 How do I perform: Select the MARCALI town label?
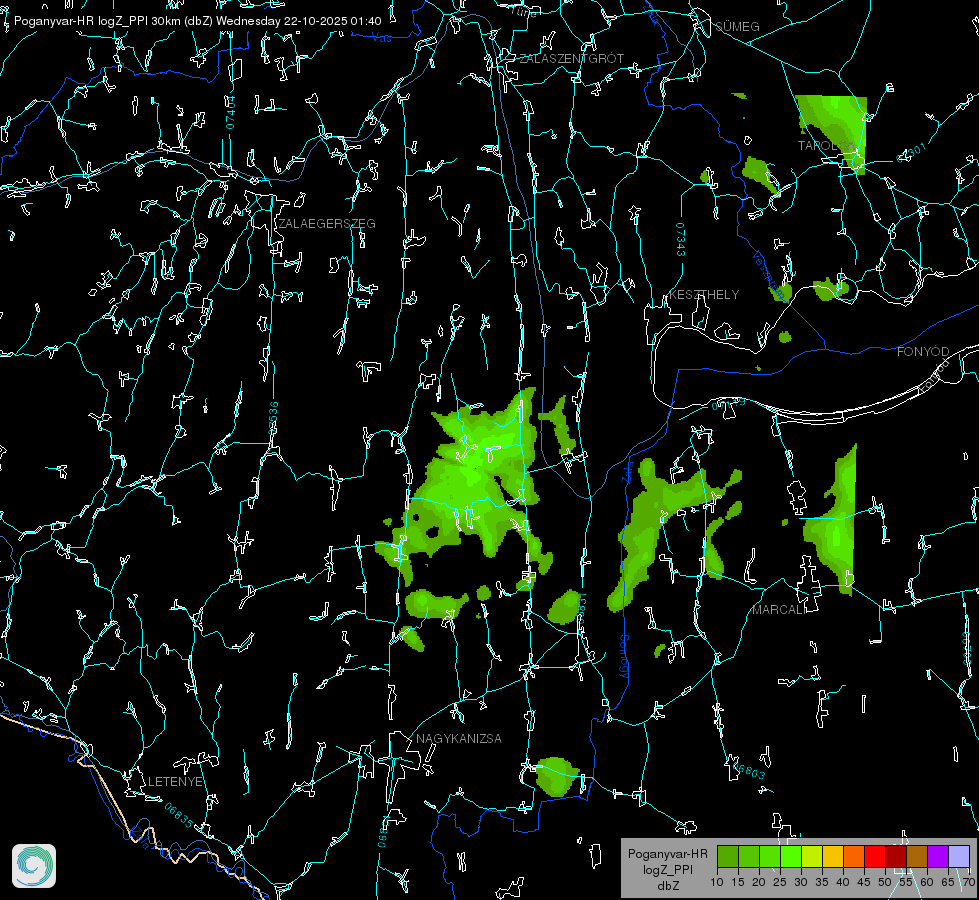point(779,610)
